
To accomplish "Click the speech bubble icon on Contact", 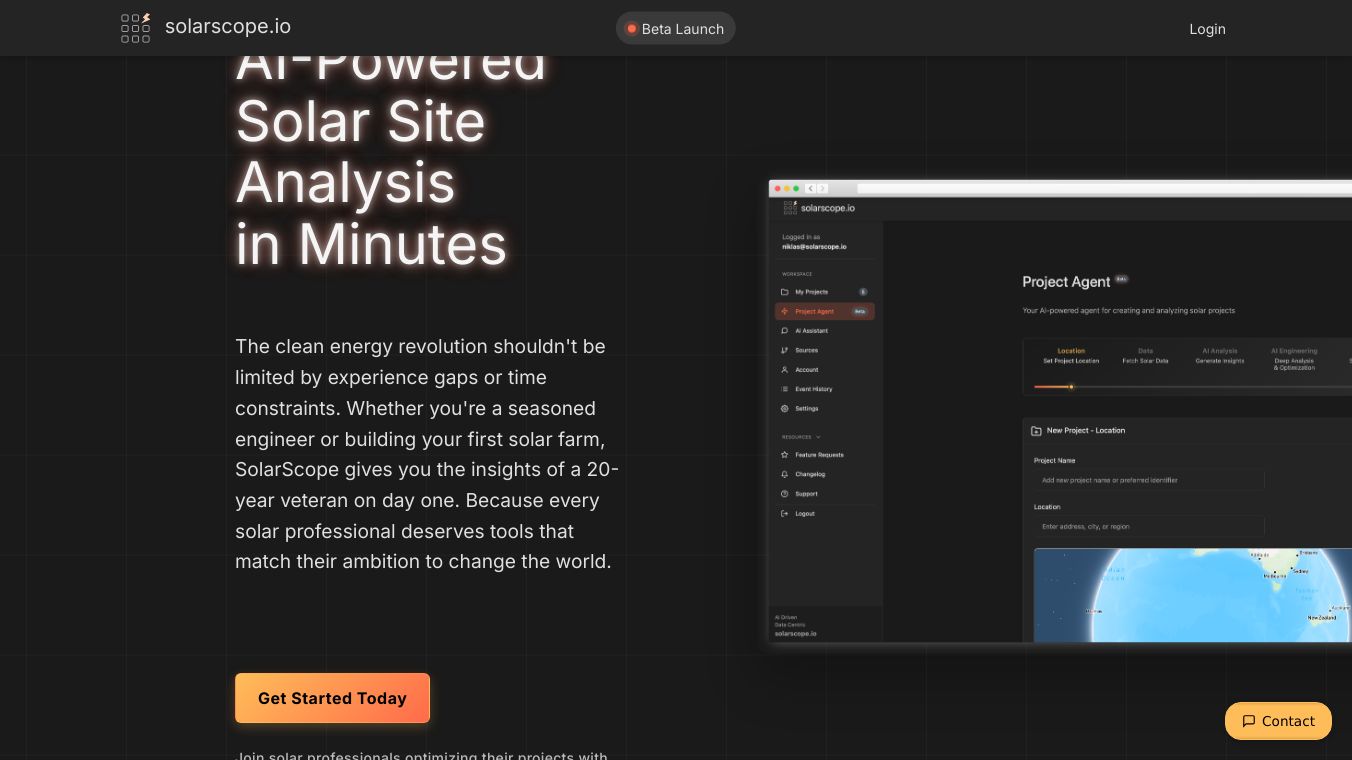I will (x=1248, y=721).
